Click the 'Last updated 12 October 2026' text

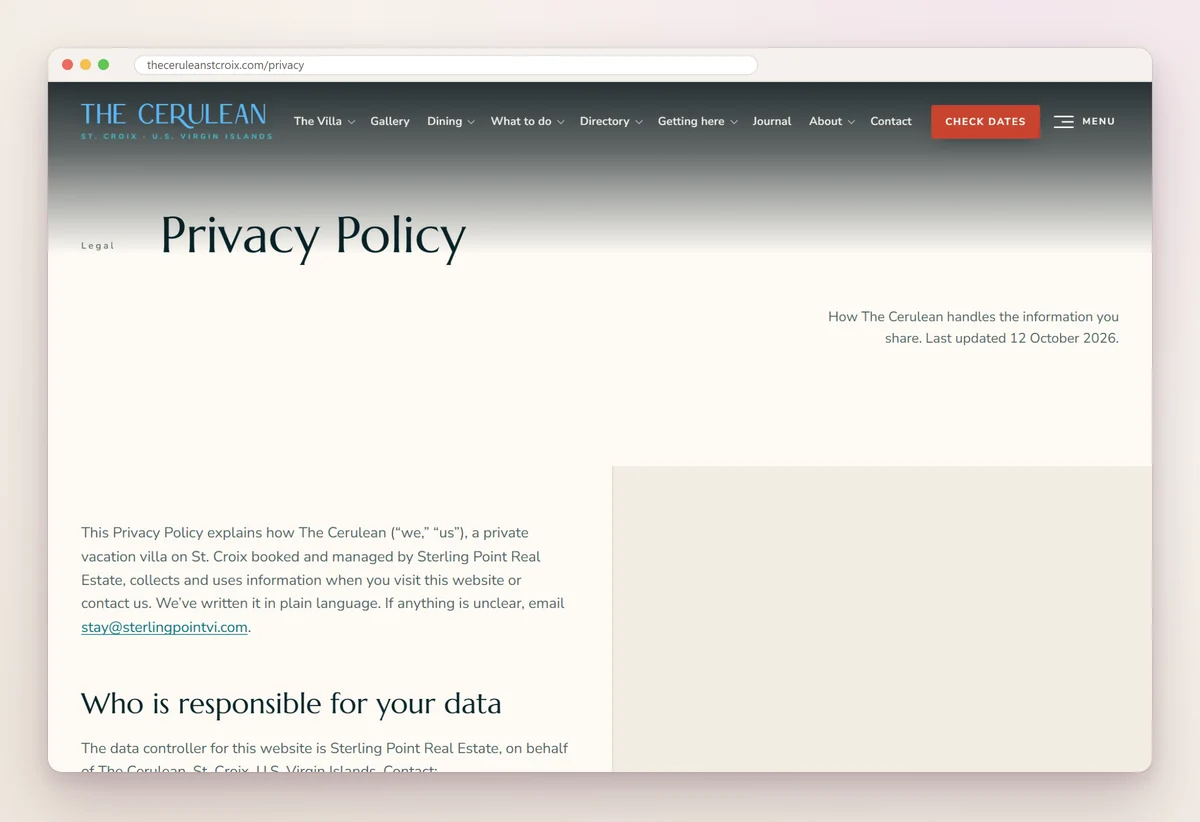(1022, 338)
